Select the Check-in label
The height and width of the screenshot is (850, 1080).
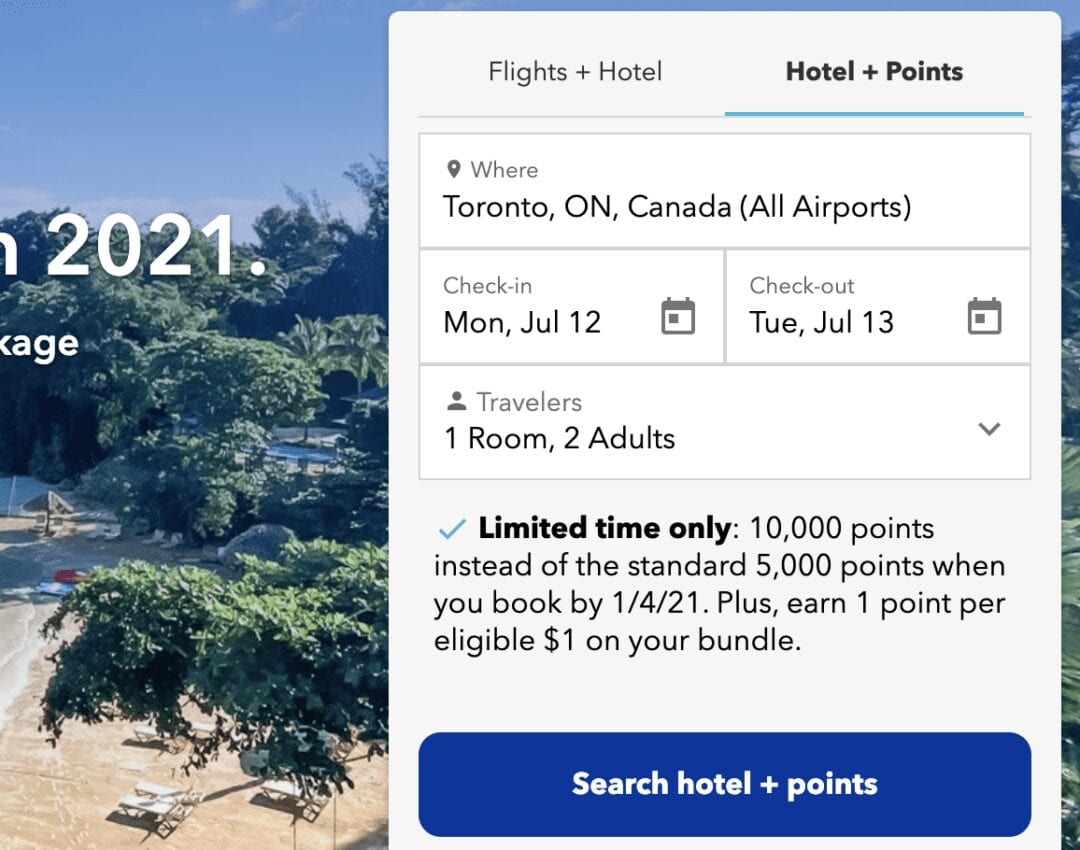488,285
